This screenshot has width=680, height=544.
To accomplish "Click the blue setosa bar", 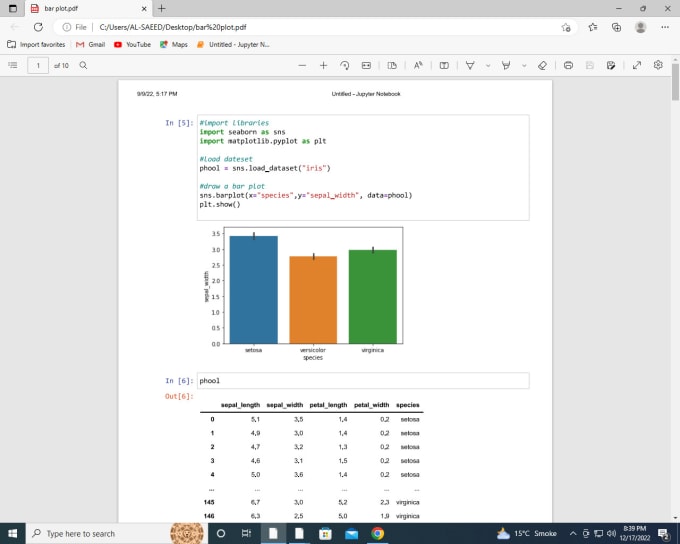I will (x=254, y=290).
